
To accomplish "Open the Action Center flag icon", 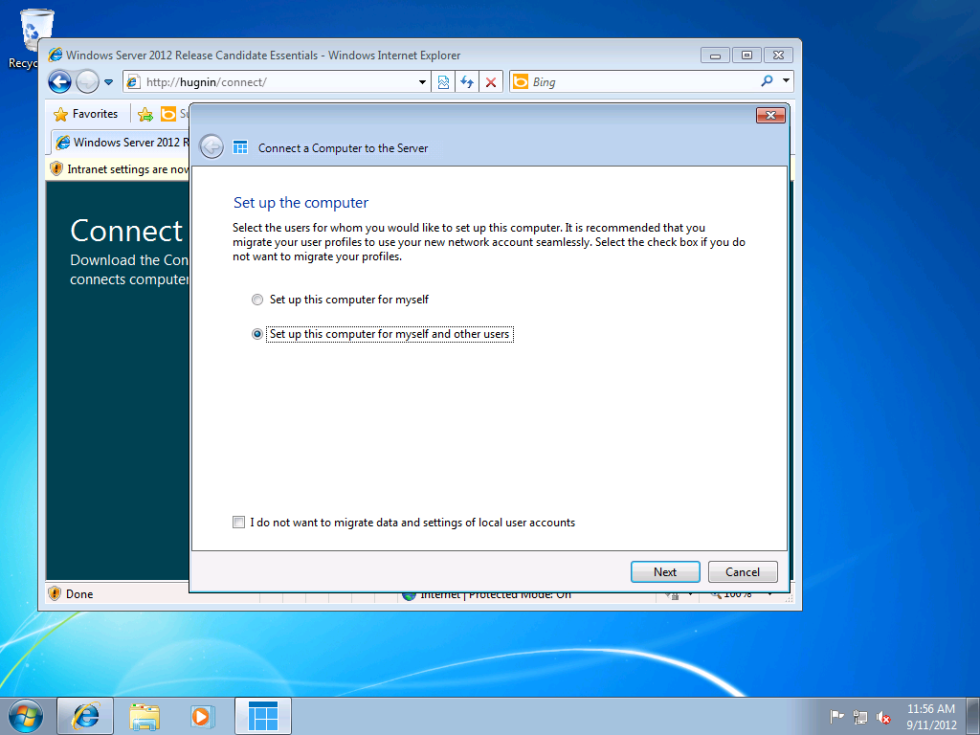I will 838,716.
